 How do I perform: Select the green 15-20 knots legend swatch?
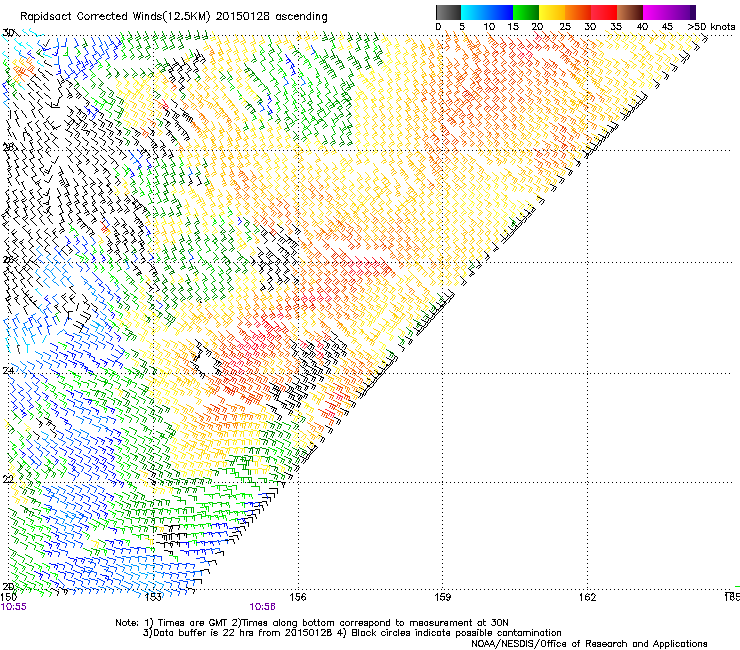[526, 12]
